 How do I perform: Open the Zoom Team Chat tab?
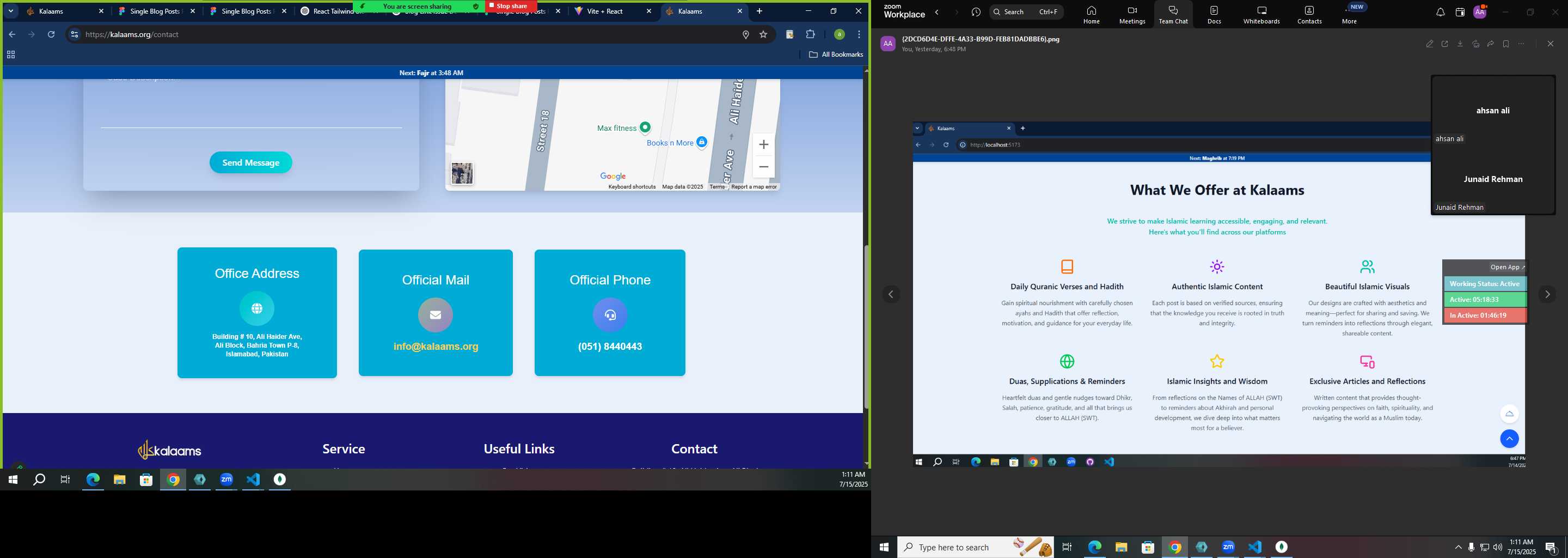[1173, 15]
